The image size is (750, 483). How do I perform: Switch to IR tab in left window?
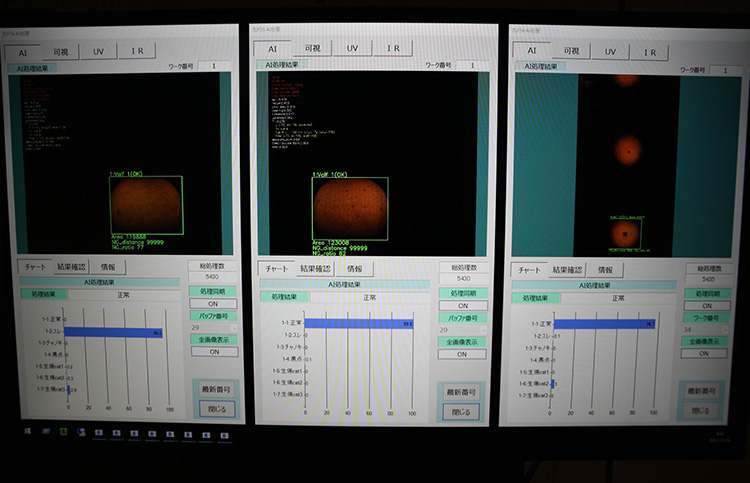(x=137, y=51)
